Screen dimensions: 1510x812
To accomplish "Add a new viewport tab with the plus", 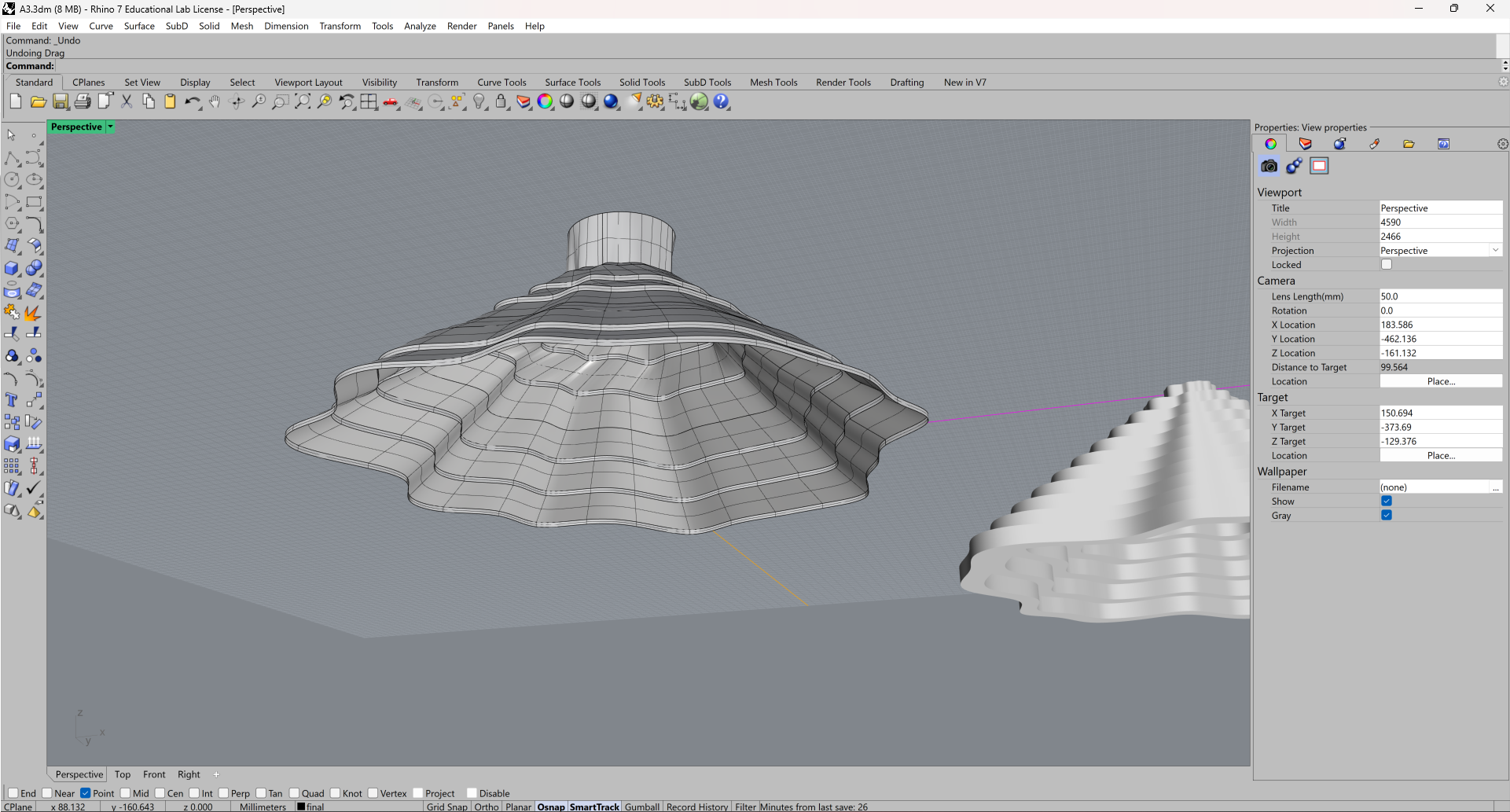I will 216,774.
